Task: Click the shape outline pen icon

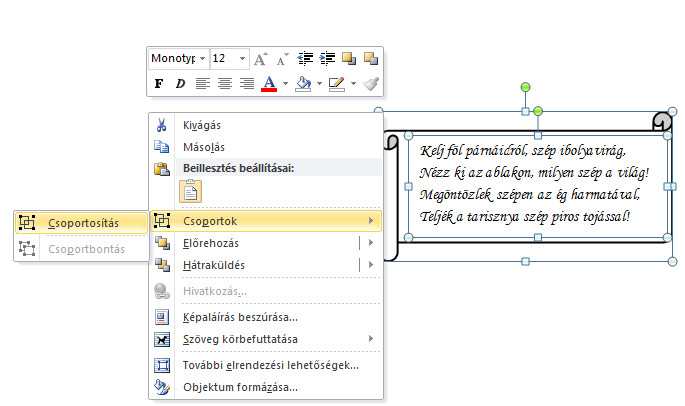Action: [337, 83]
